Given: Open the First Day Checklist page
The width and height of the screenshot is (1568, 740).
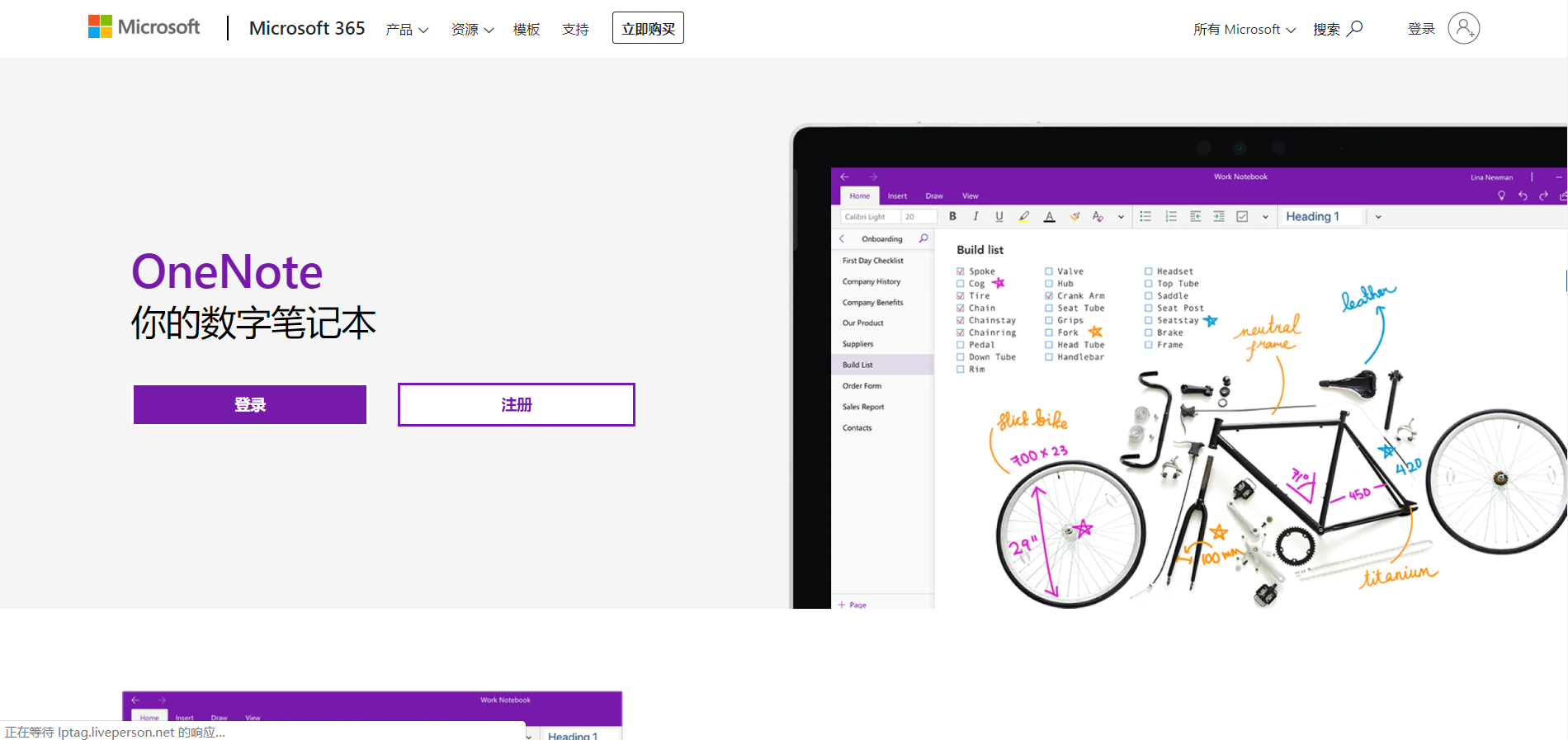Looking at the screenshot, I should [x=873, y=261].
